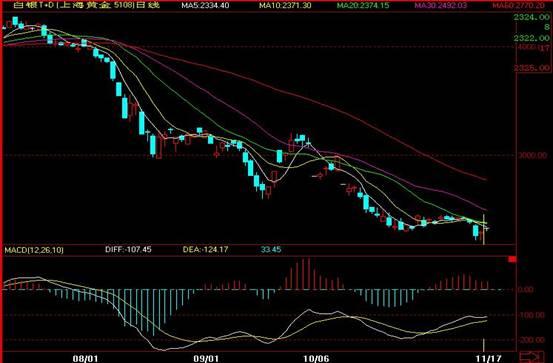Screen dimensions: 553x363
Task: Open the MACD(12,26,10) indicator settings label
Action: tap(34, 250)
